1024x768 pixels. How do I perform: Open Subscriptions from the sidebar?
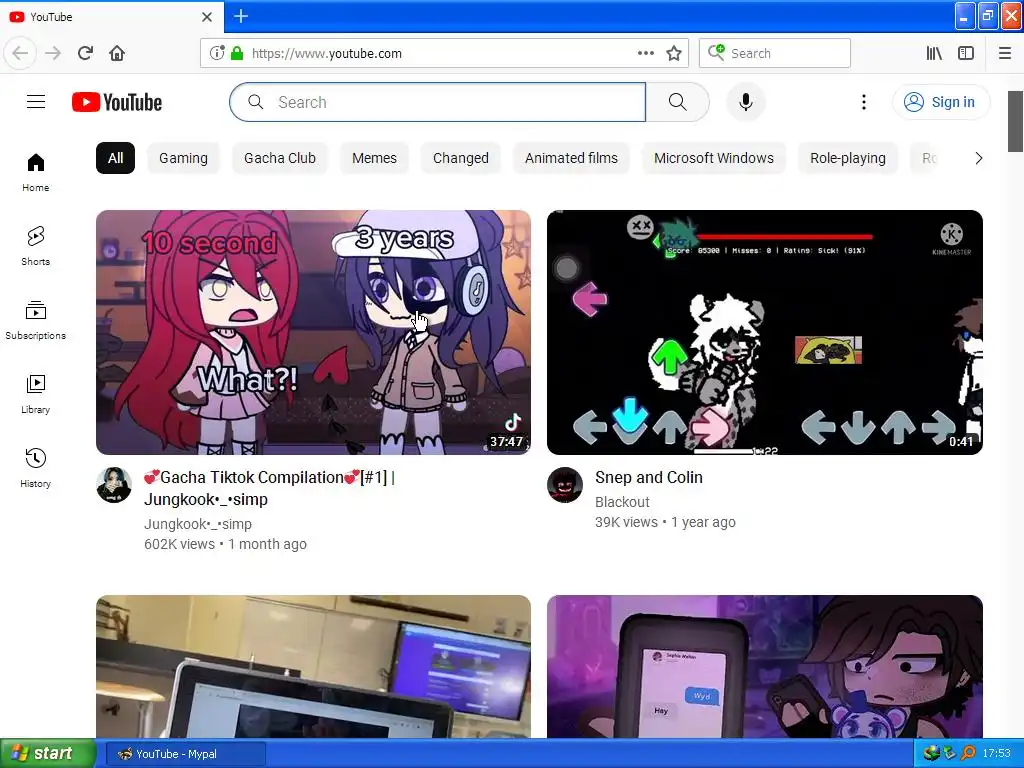click(x=35, y=320)
